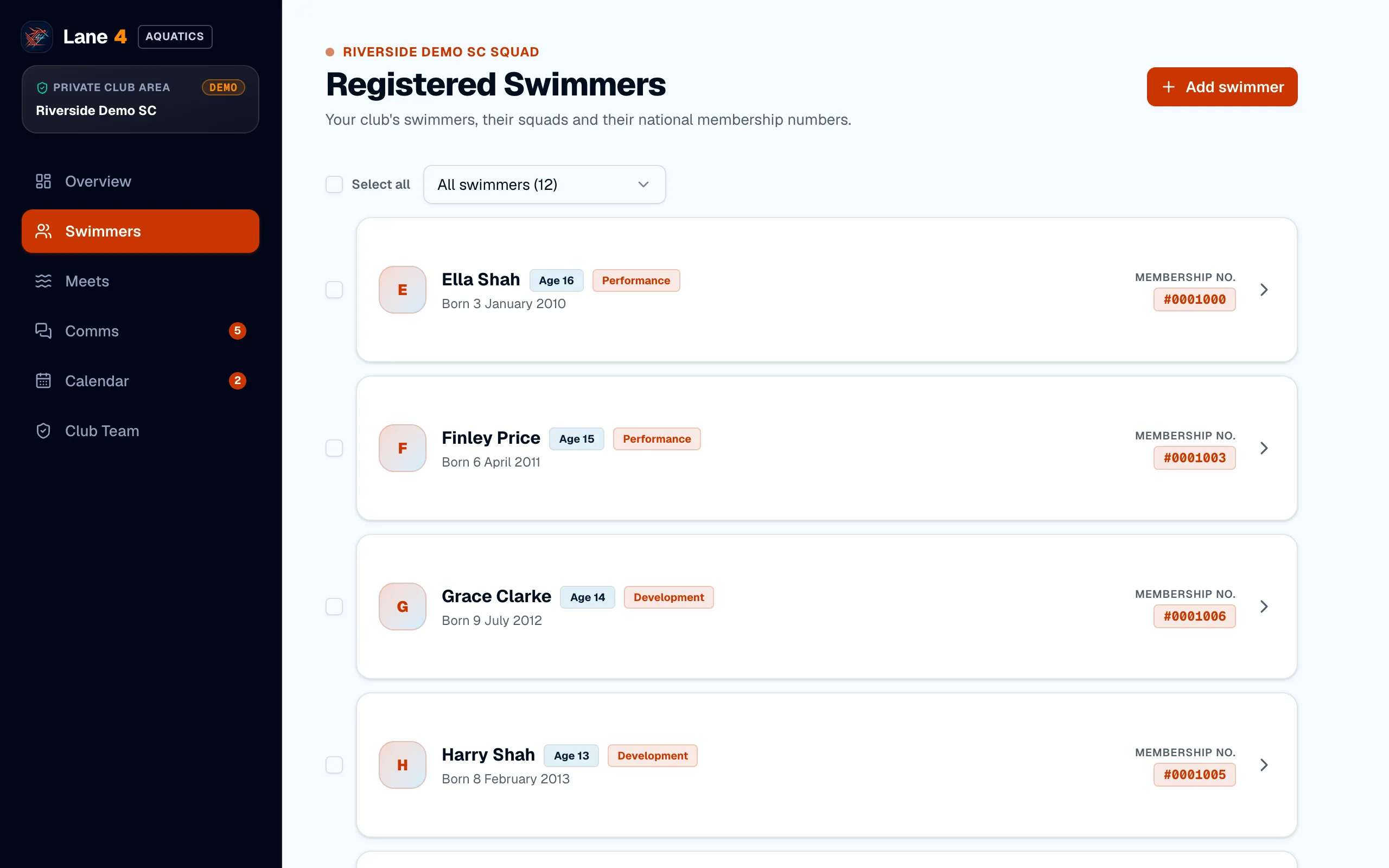The image size is (1389, 868).
Task: Check the box for Finley Price
Action: [334, 448]
